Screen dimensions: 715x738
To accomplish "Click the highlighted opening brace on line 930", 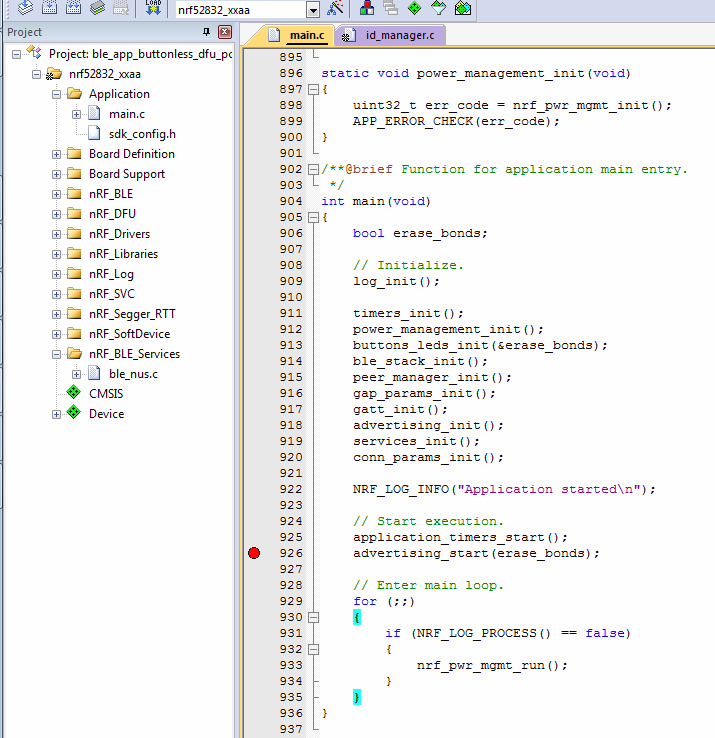I will [x=357, y=618].
